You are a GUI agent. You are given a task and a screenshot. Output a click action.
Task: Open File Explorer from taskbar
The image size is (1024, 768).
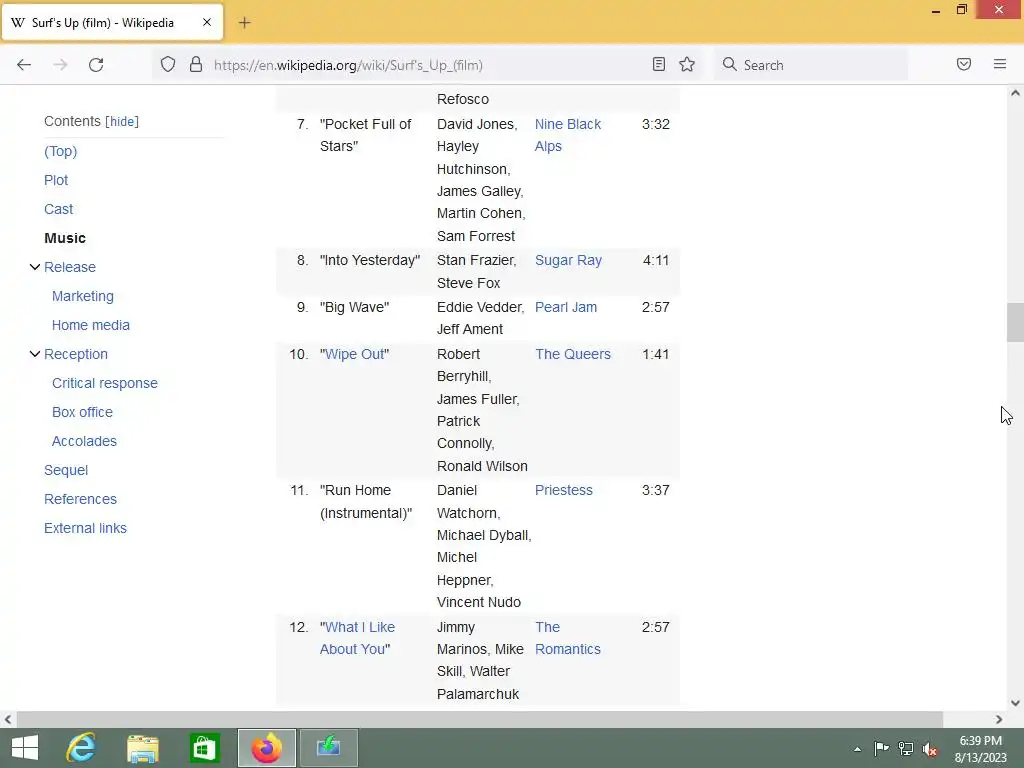(x=143, y=748)
